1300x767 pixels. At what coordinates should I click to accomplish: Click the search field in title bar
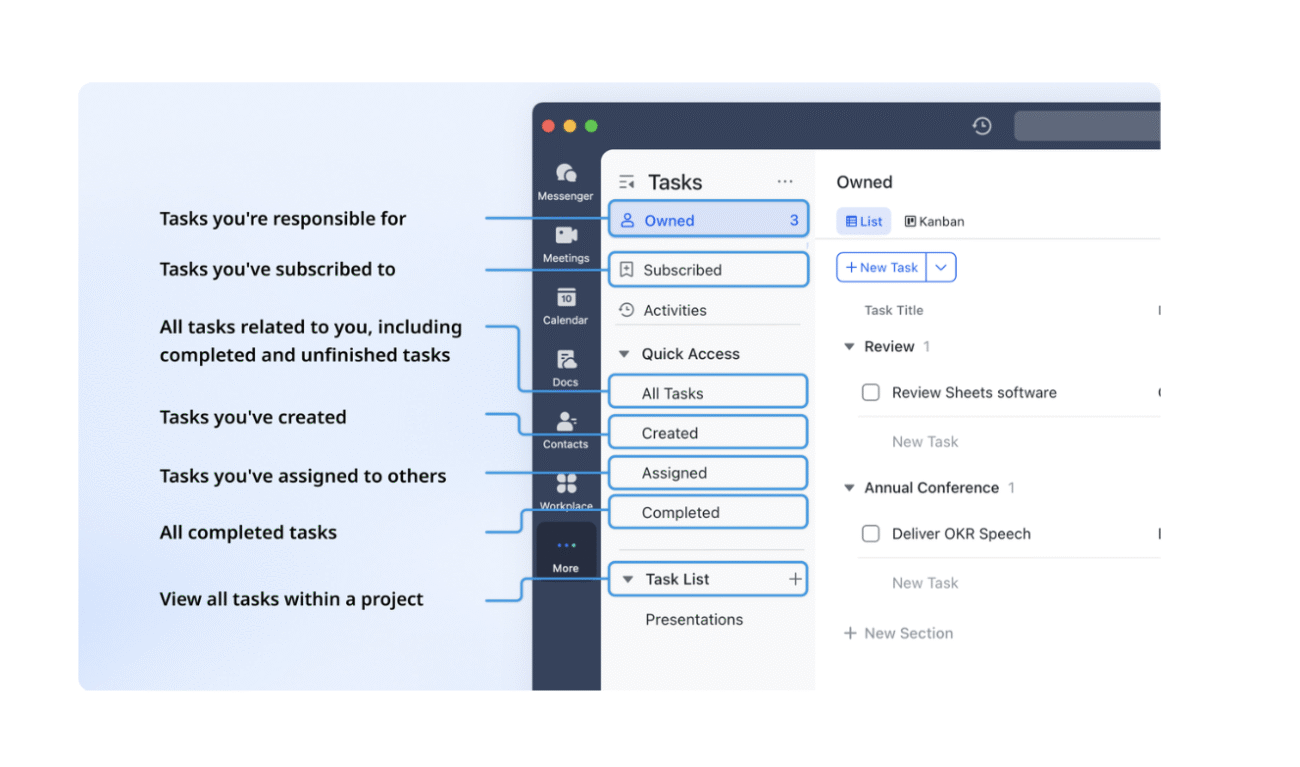tap(1086, 126)
